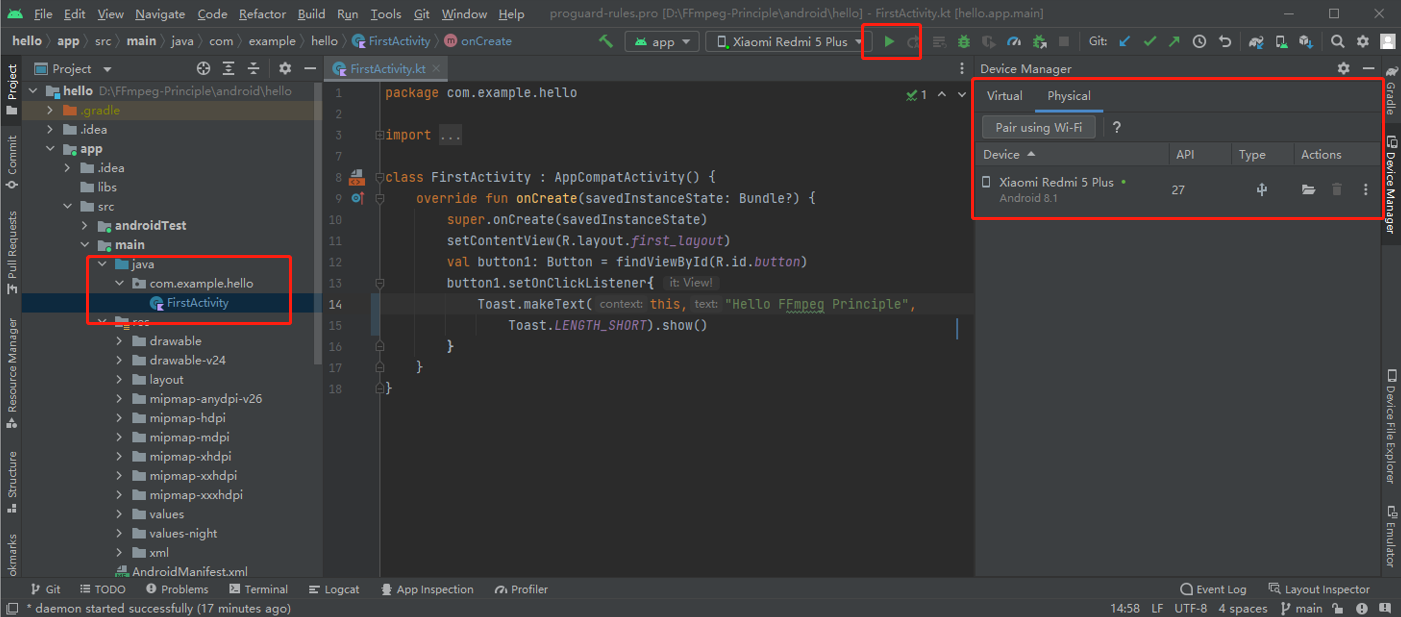Viewport: 1401px width, 617px height.
Task: Open the device file explorer folder icon
Action: [1308, 189]
